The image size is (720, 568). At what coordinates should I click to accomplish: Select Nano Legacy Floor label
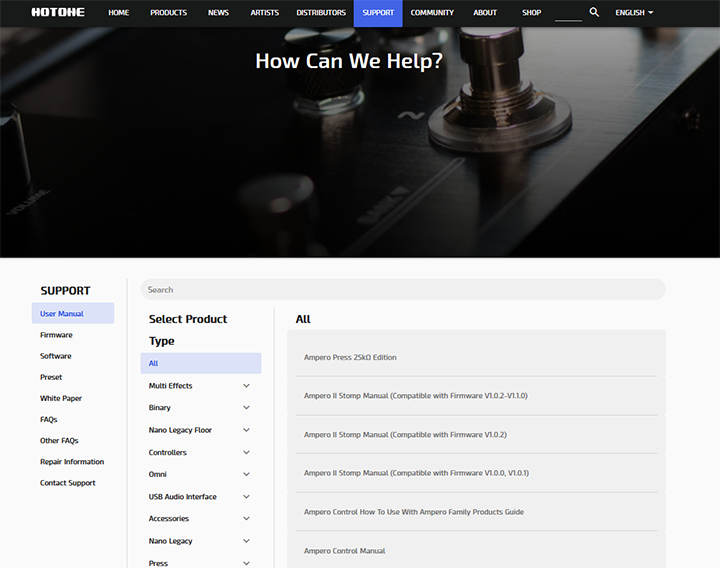[x=180, y=430]
